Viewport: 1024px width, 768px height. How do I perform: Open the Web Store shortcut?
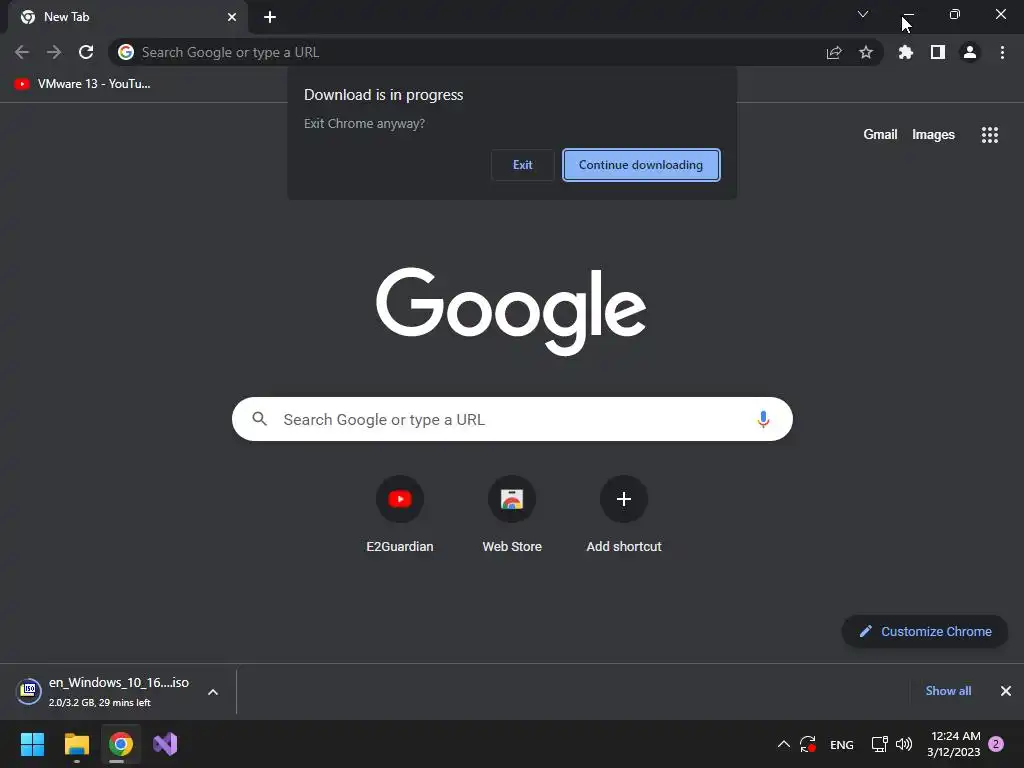pos(512,515)
